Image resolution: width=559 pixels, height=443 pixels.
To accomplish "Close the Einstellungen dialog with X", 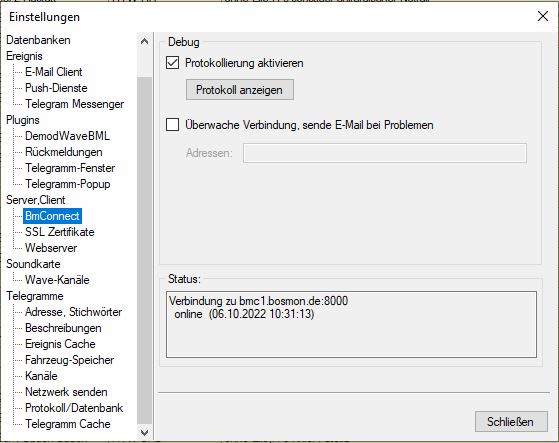I will [x=543, y=16].
